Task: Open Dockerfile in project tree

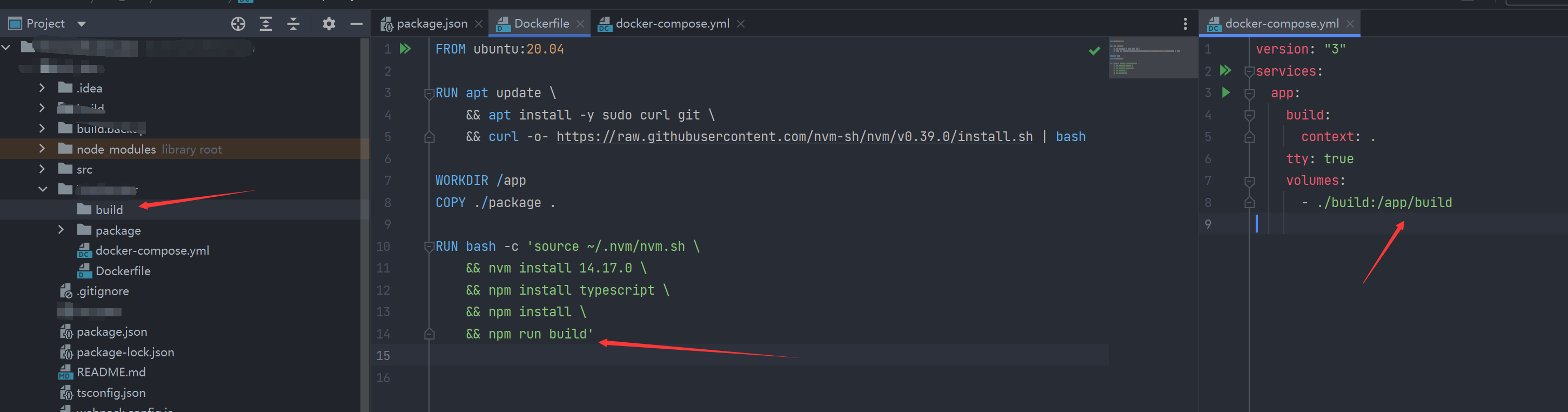Action: click(x=122, y=270)
